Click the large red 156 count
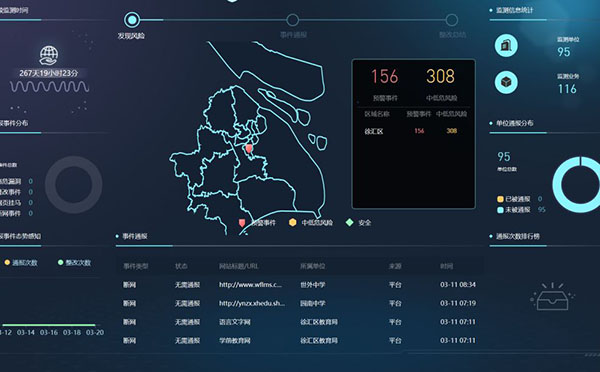 (385, 76)
